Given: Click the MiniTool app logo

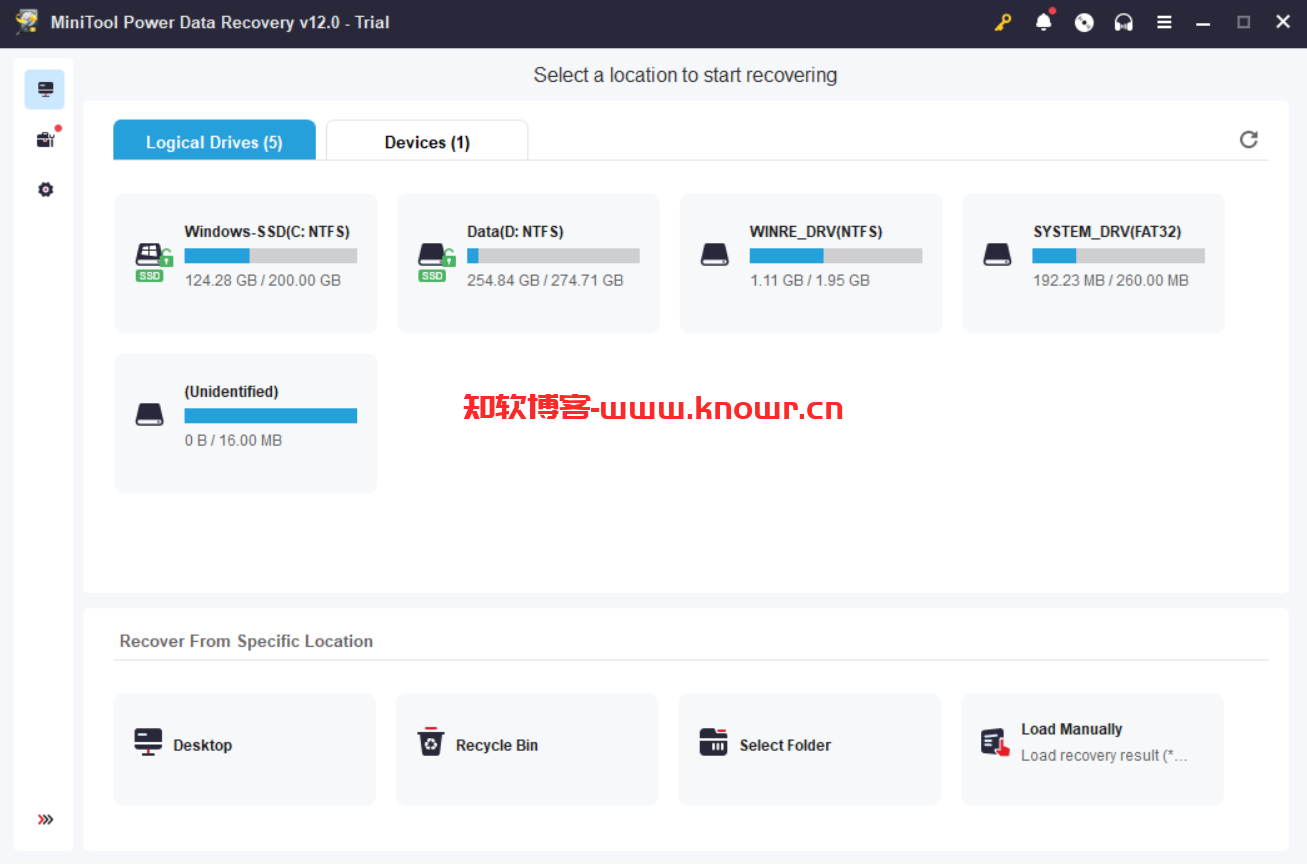Looking at the screenshot, I should pyautogui.click(x=26, y=22).
